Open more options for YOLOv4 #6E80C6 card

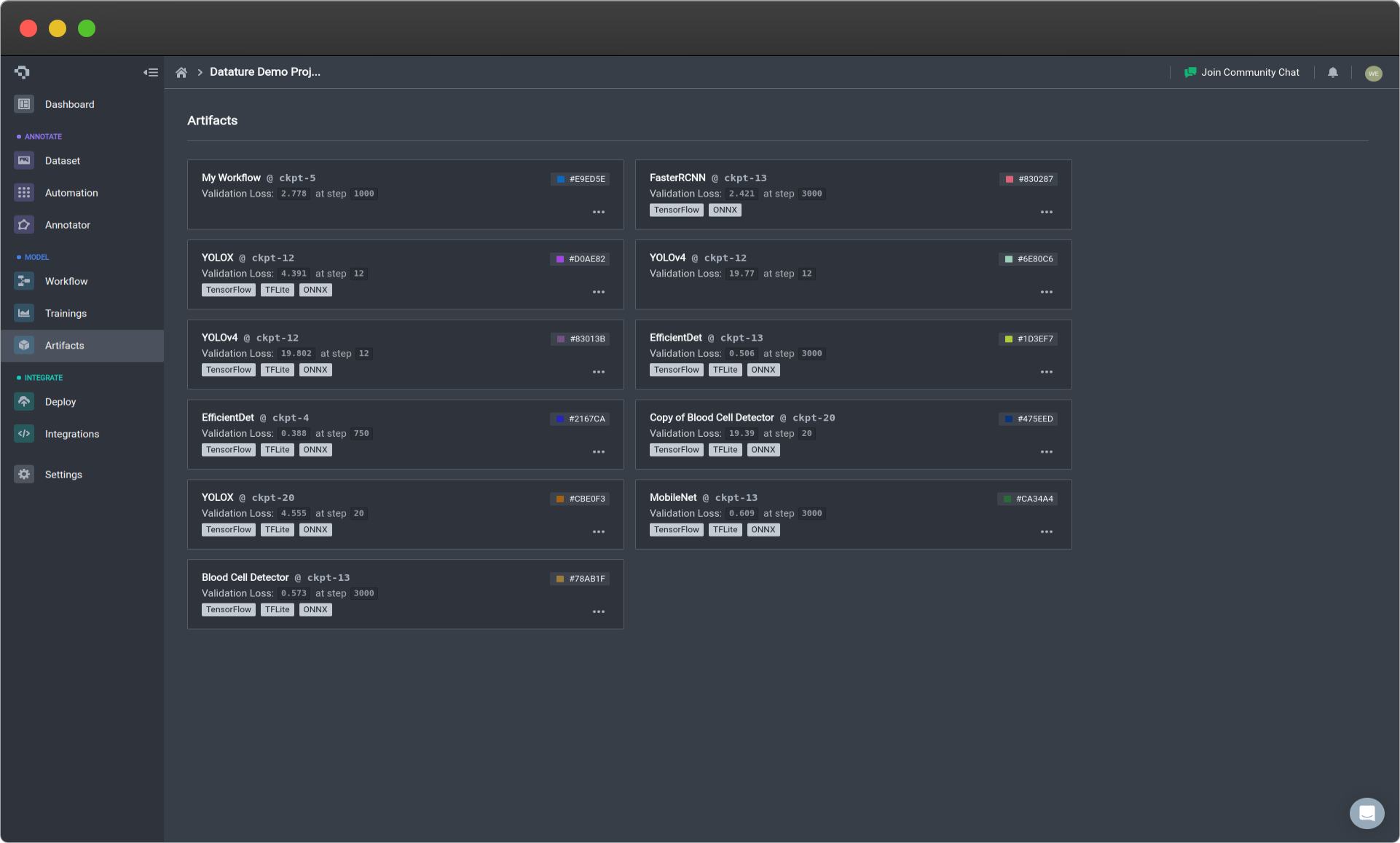[x=1047, y=292]
